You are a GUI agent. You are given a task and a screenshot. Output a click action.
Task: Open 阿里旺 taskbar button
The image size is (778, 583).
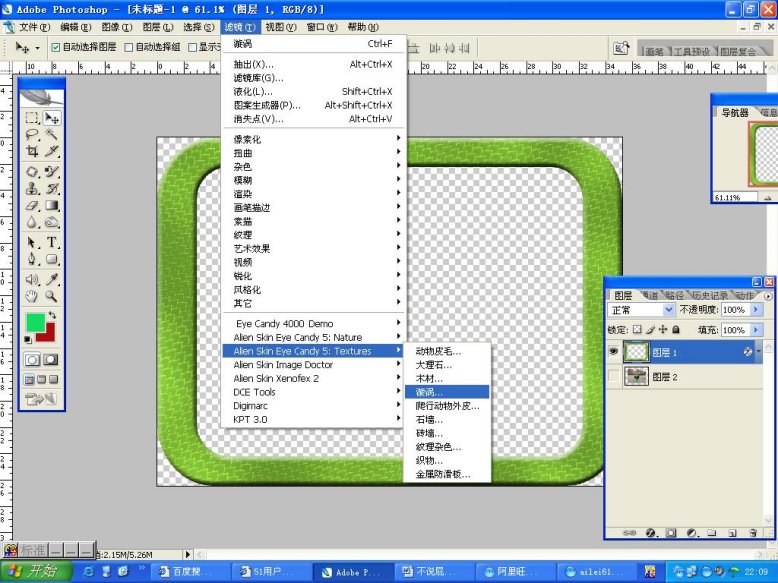click(514, 572)
